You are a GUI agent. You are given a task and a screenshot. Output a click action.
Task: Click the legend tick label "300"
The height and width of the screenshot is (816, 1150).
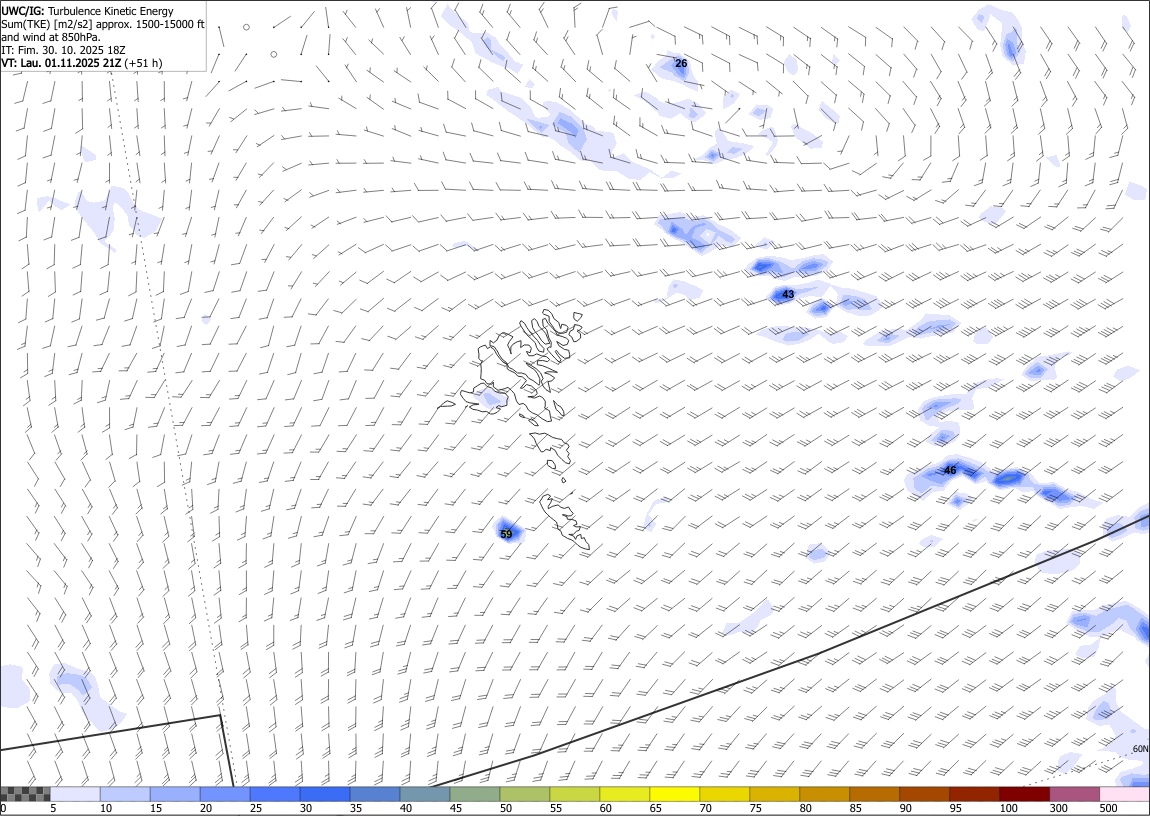click(1058, 808)
